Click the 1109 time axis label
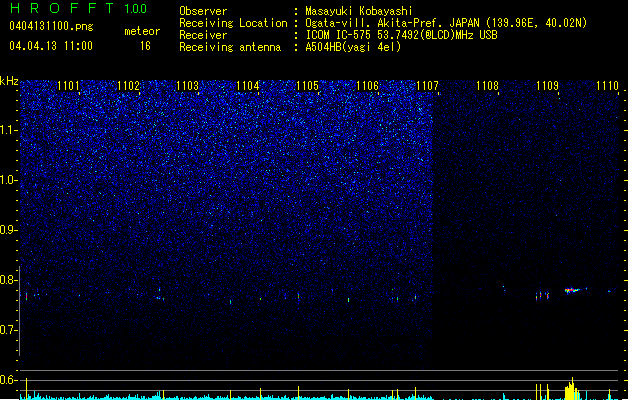Image resolution: width=629 pixels, height=400 pixels. (547, 86)
